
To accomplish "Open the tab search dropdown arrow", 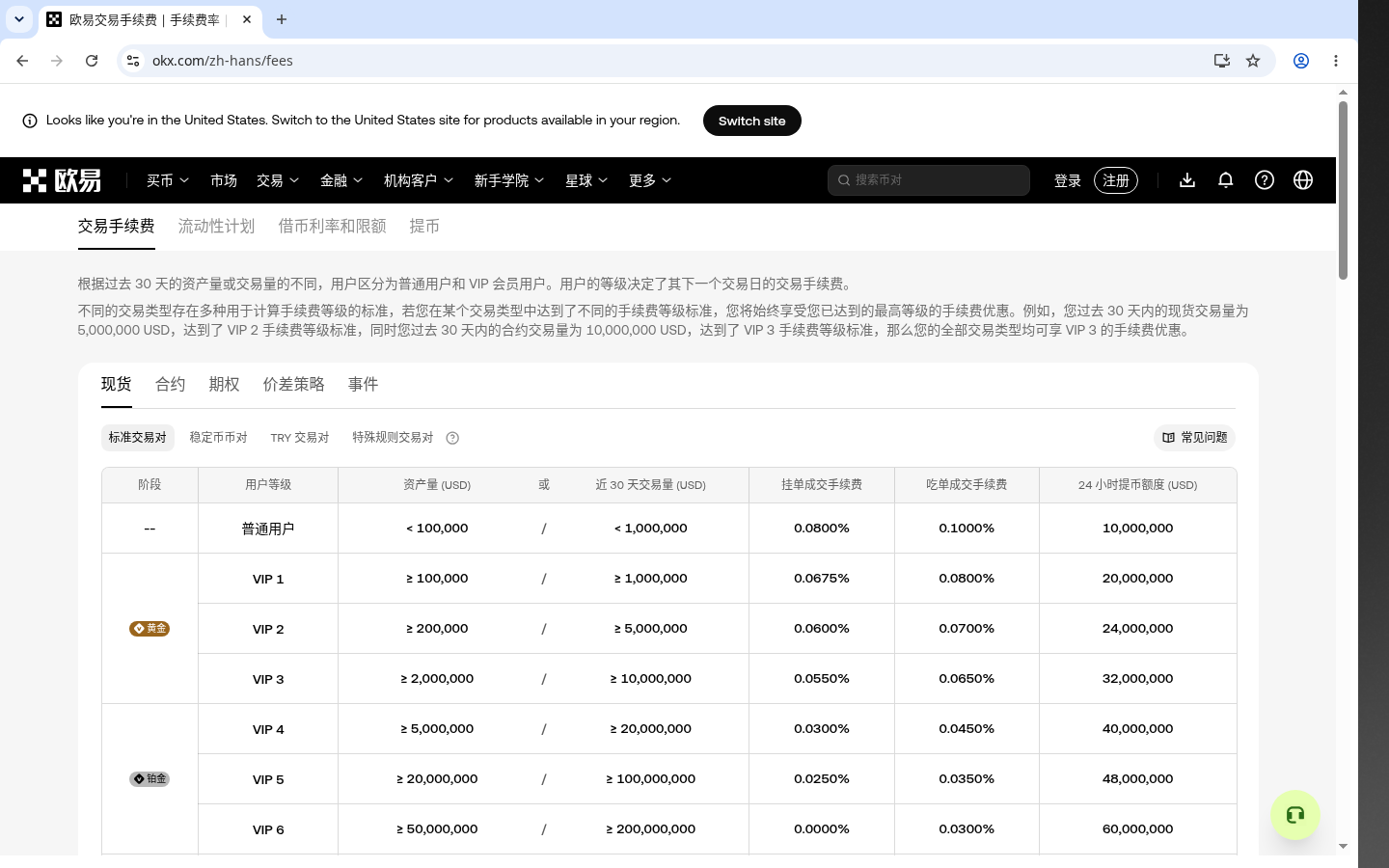I will click(x=19, y=19).
